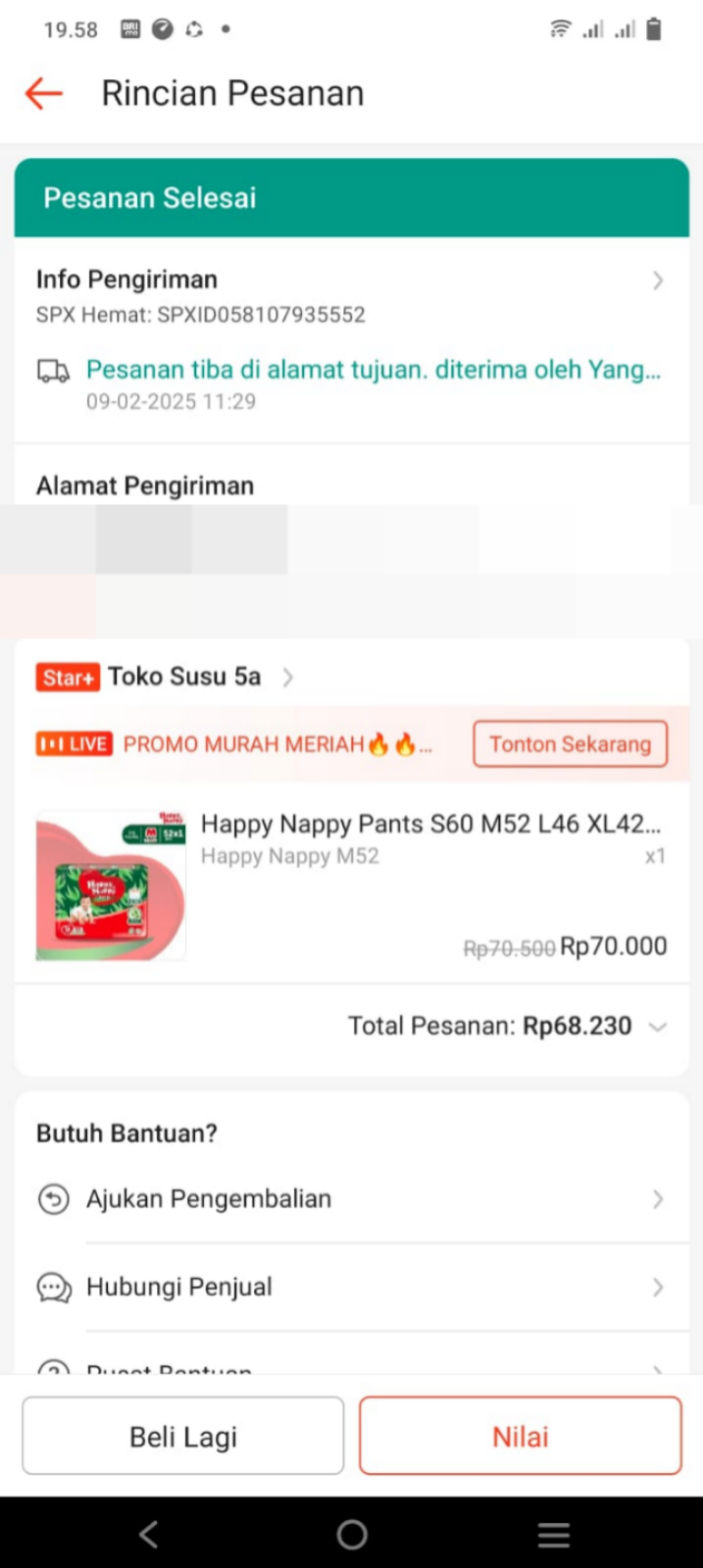The width and height of the screenshot is (703, 1568).
Task: Tap the delivery truck icon
Action: 54,371
